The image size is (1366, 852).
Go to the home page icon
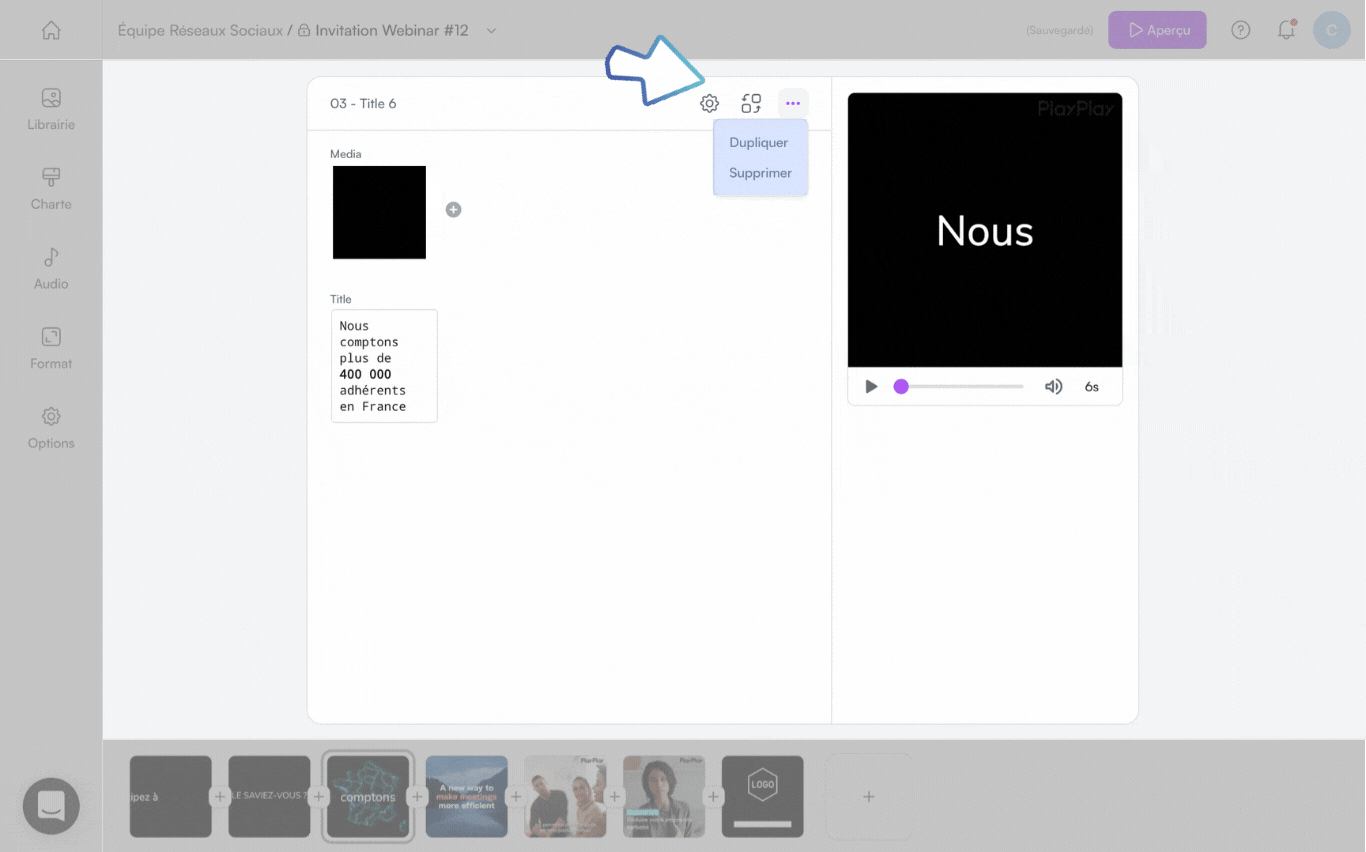(51, 30)
